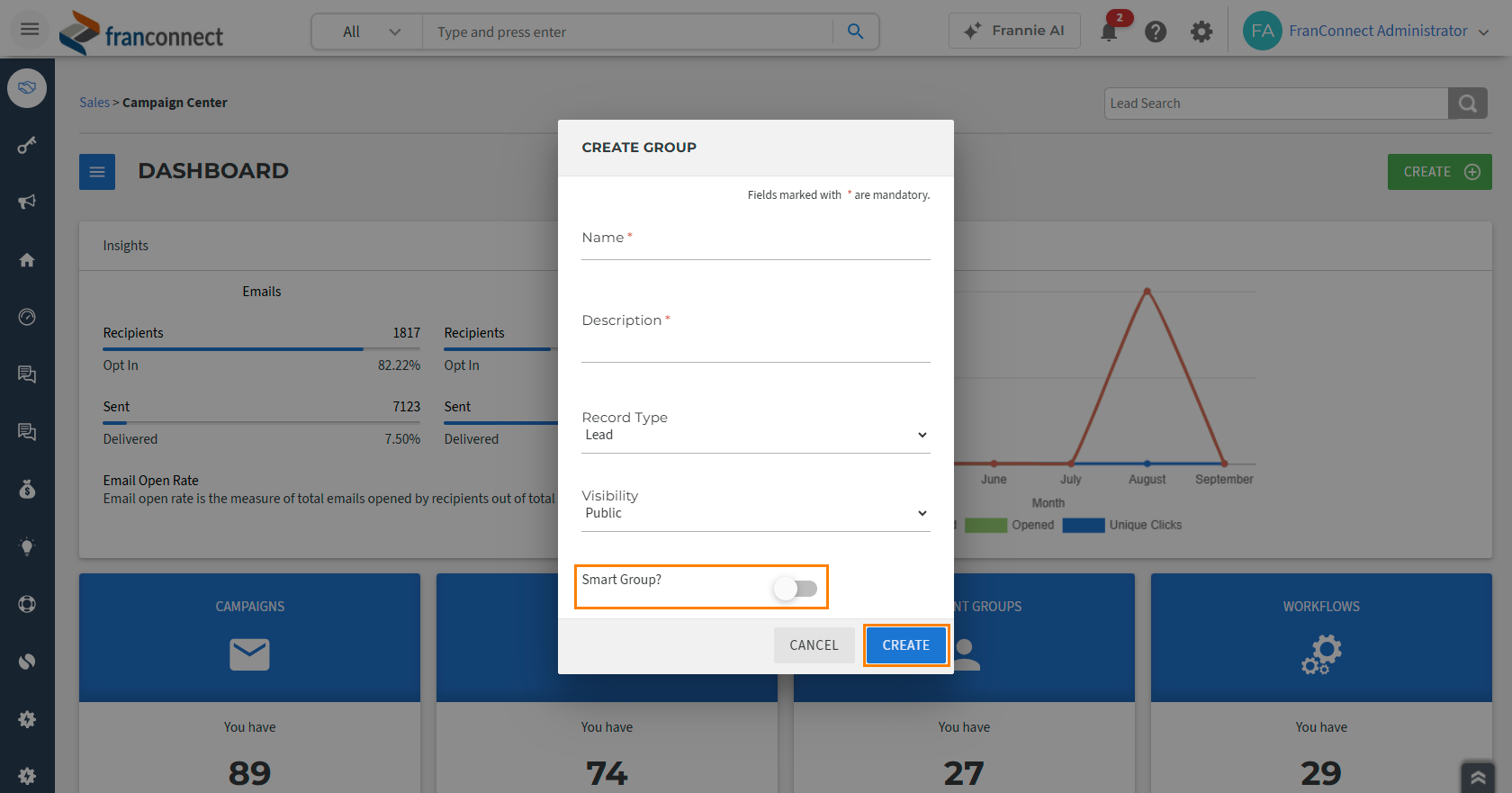This screenshot has width=1512, height=793.
Task: Click the search magnifier in top bar
Action: pos(855,32)
